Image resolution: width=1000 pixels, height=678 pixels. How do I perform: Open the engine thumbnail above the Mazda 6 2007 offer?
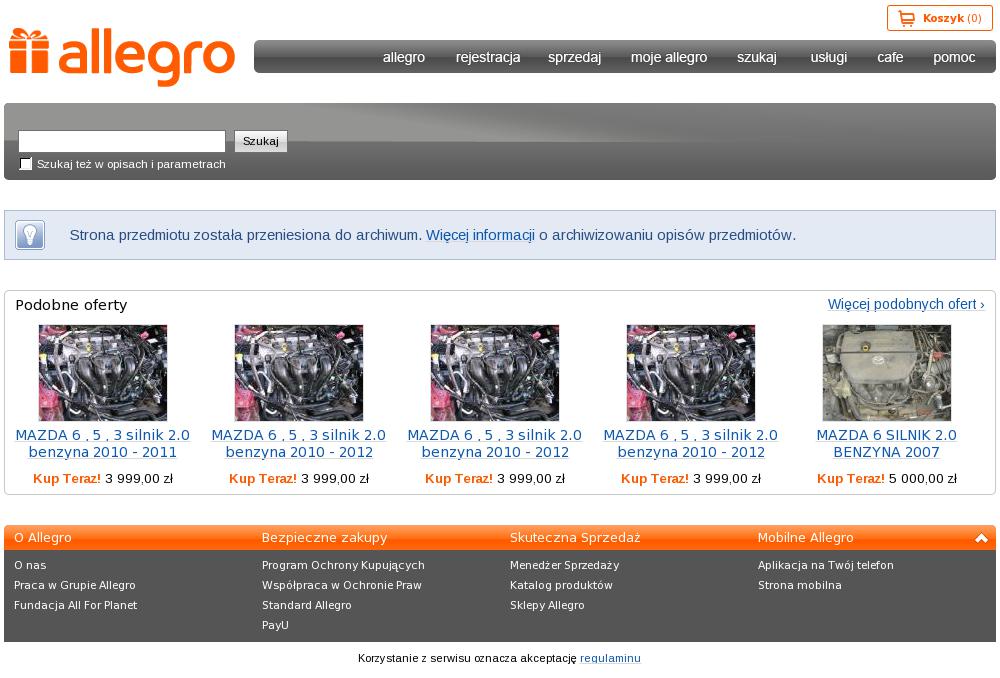click(x=886, y=372)
